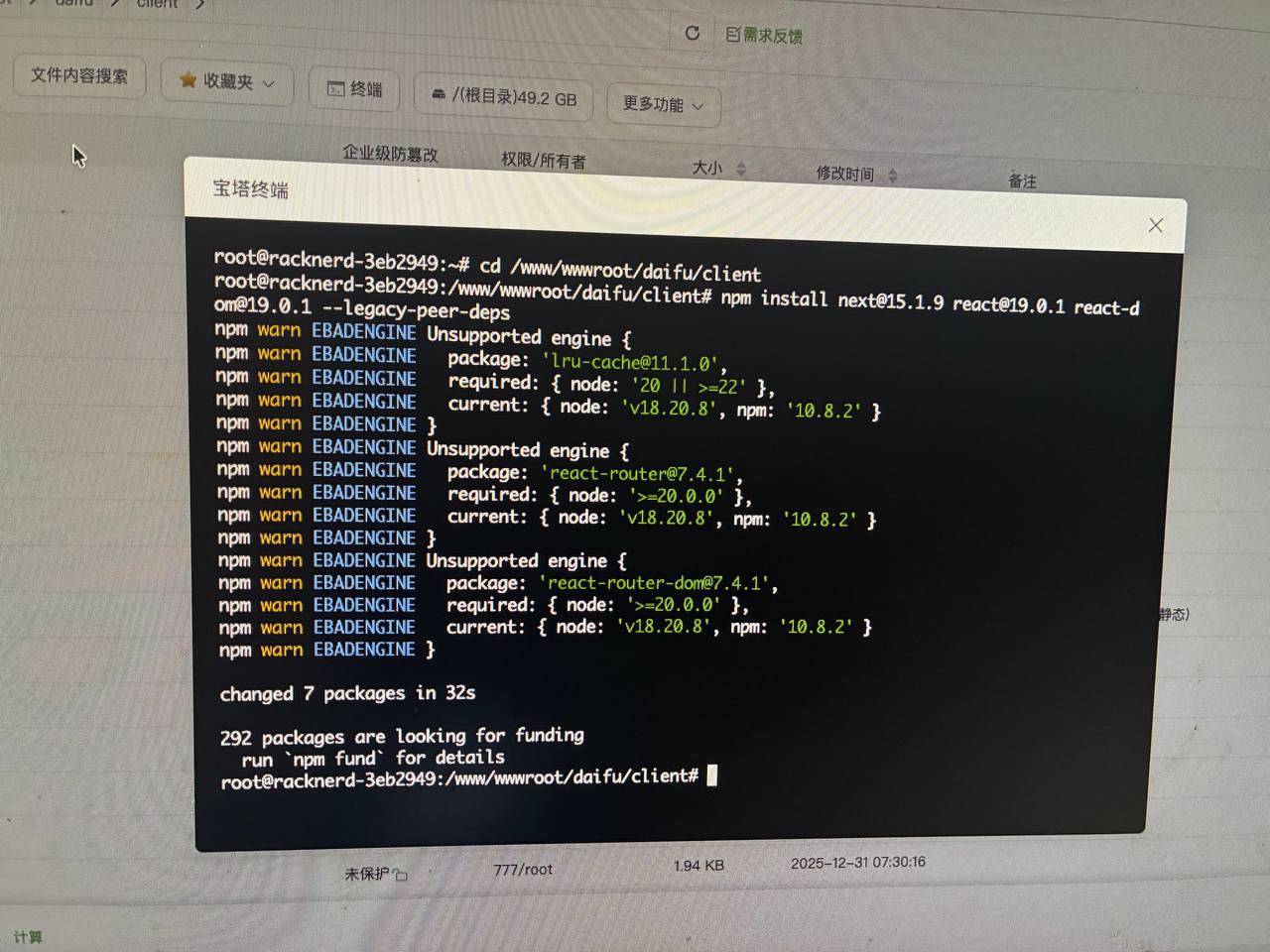Screen dimensions: 1270x952
Task: Click the sort arrows beside the 修改时间 column
Action: [x=892, y=176]
